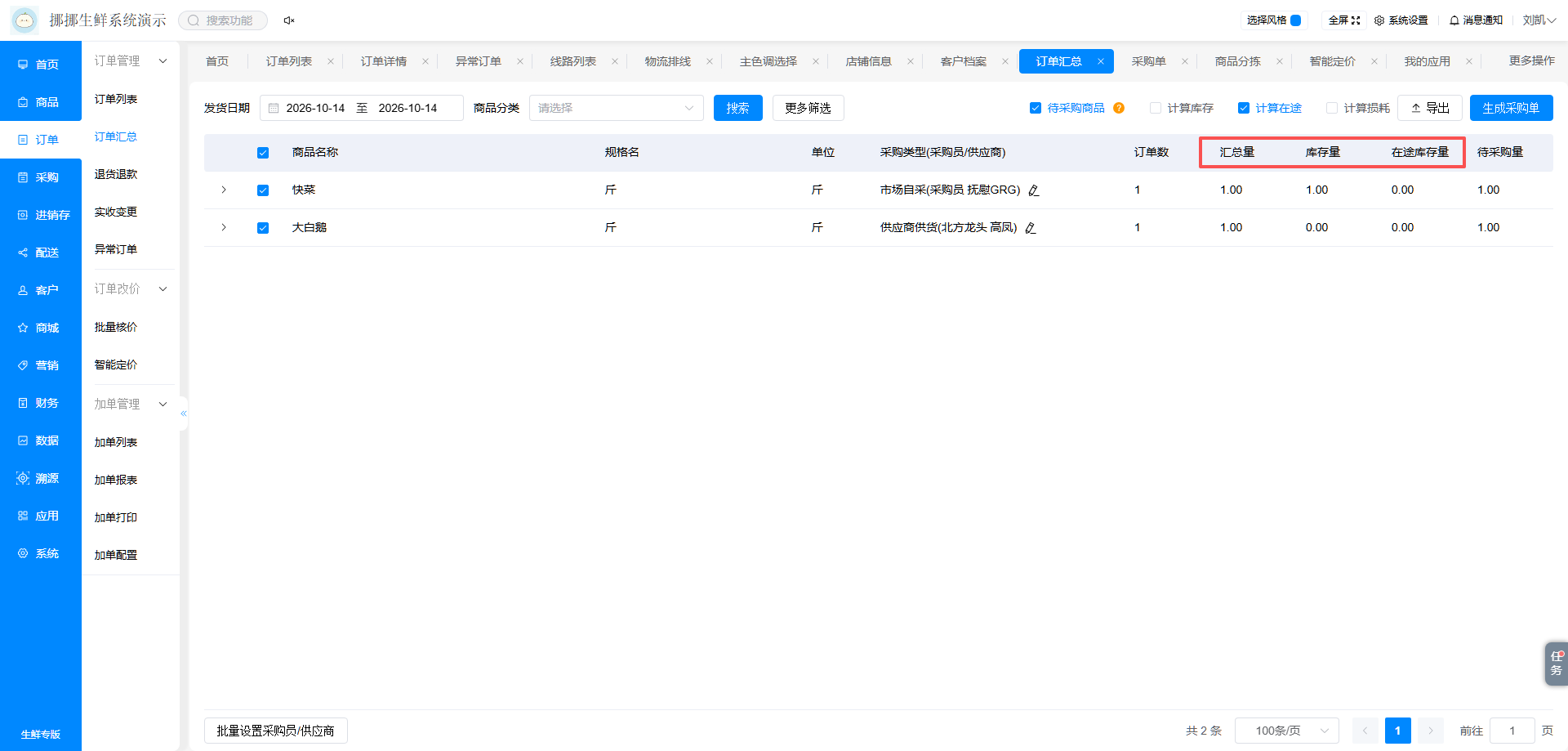Enable the 计算损耗 checkbox
The image size is (1568, 751).
(x=1332, y=108)
